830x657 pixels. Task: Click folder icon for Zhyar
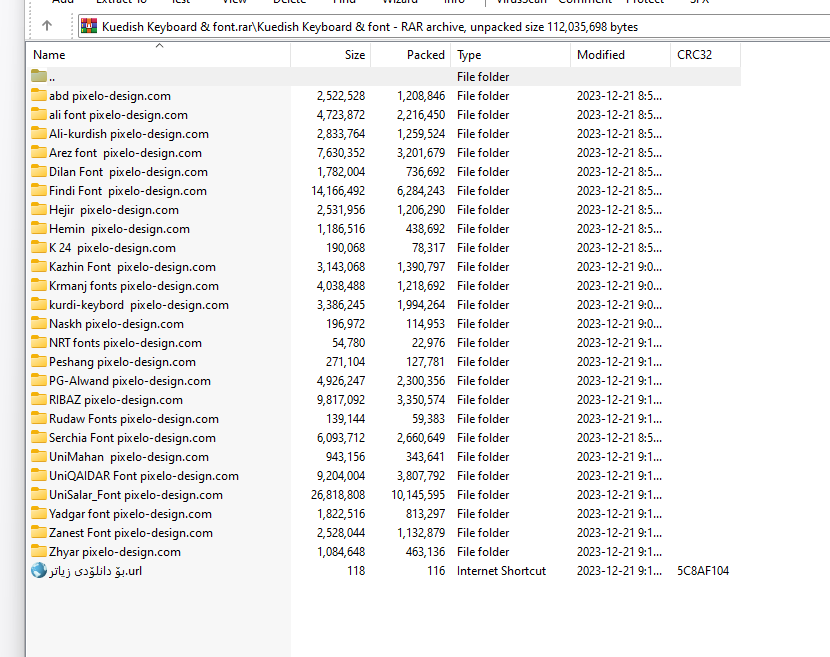tap(39, 552)
